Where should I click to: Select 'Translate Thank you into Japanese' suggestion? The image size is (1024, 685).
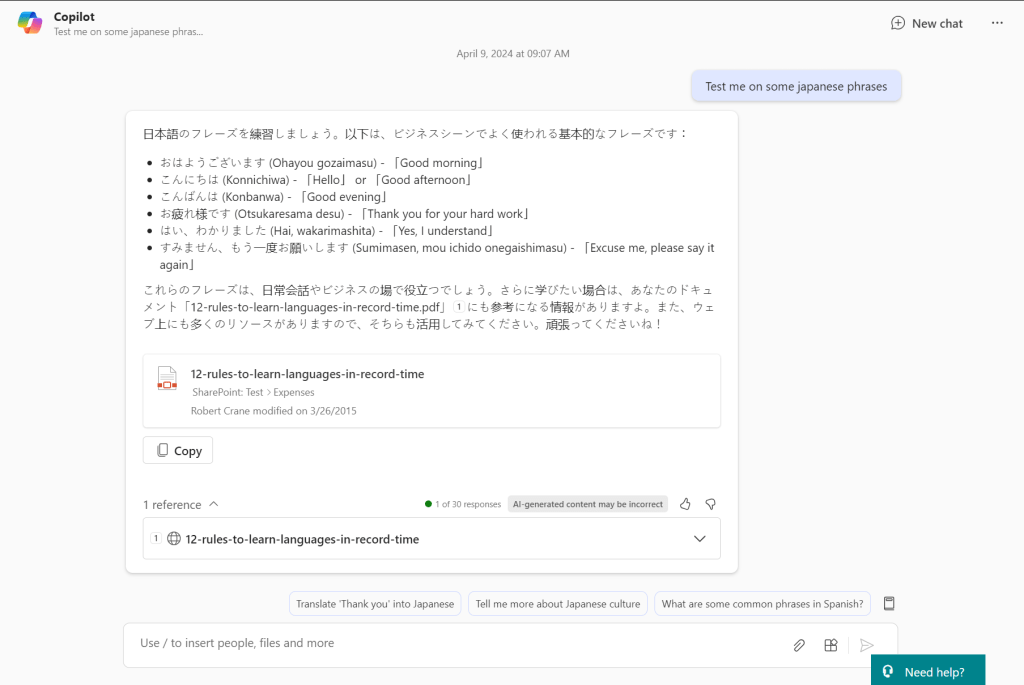pos(376,604)
